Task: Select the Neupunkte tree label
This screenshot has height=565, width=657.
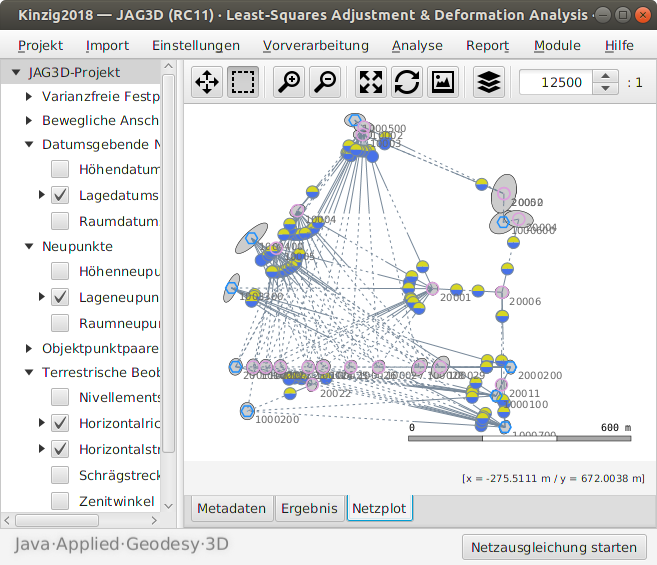Action: click(x=77, y=246)
